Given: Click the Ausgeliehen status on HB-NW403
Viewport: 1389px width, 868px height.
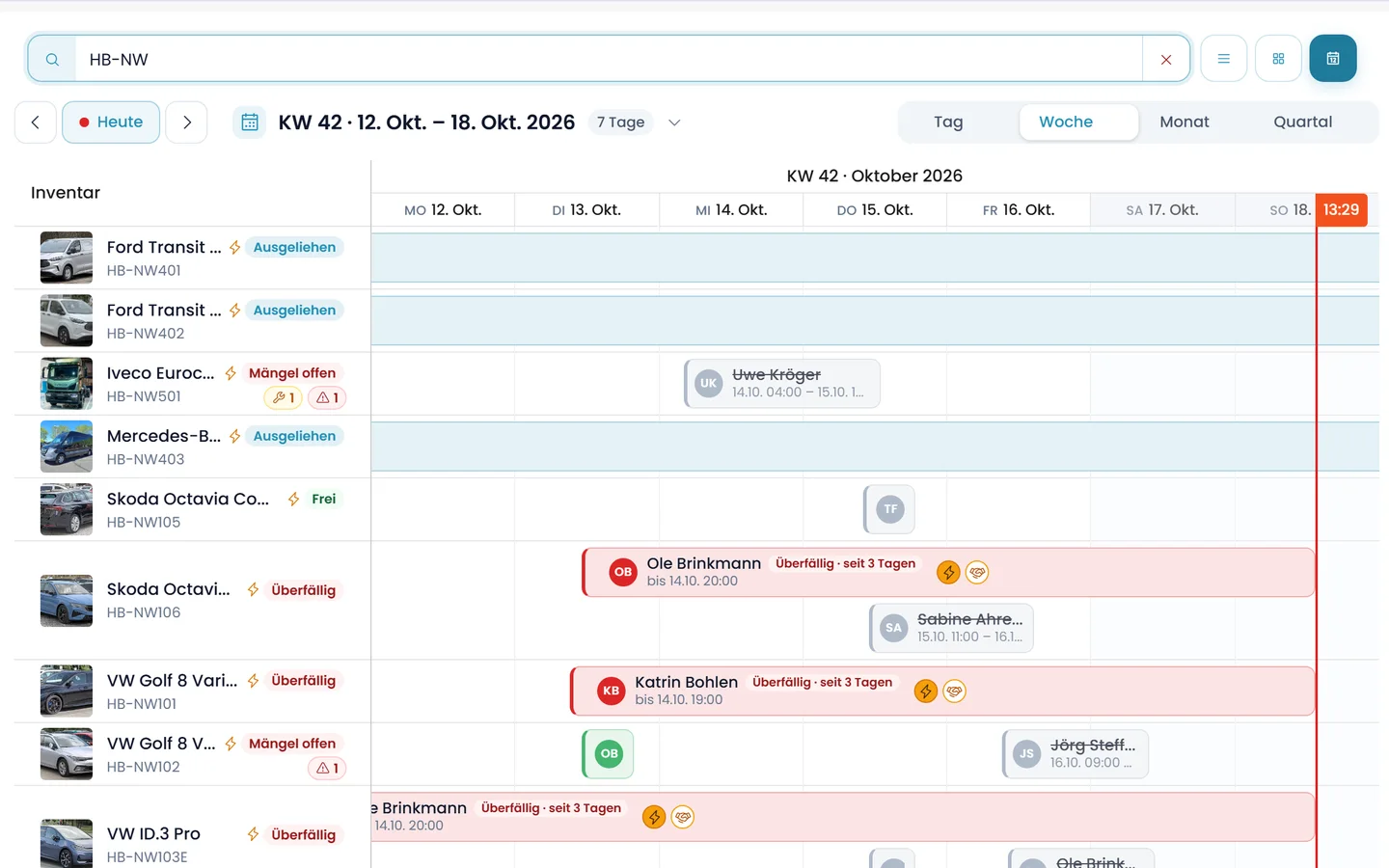Looking at the screenshot, I should [294, 436].
